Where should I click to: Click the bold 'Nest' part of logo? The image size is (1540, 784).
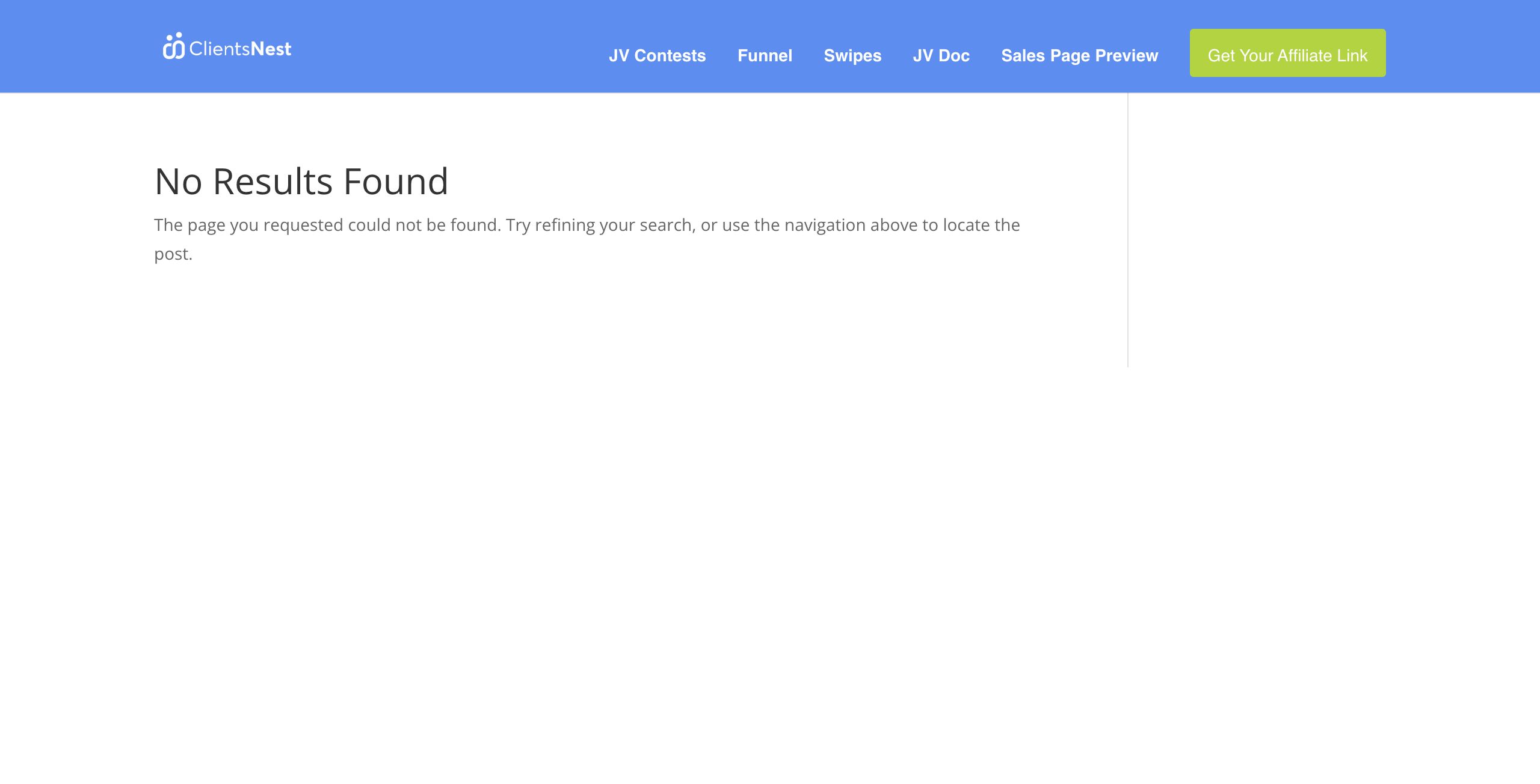[271, 49]
